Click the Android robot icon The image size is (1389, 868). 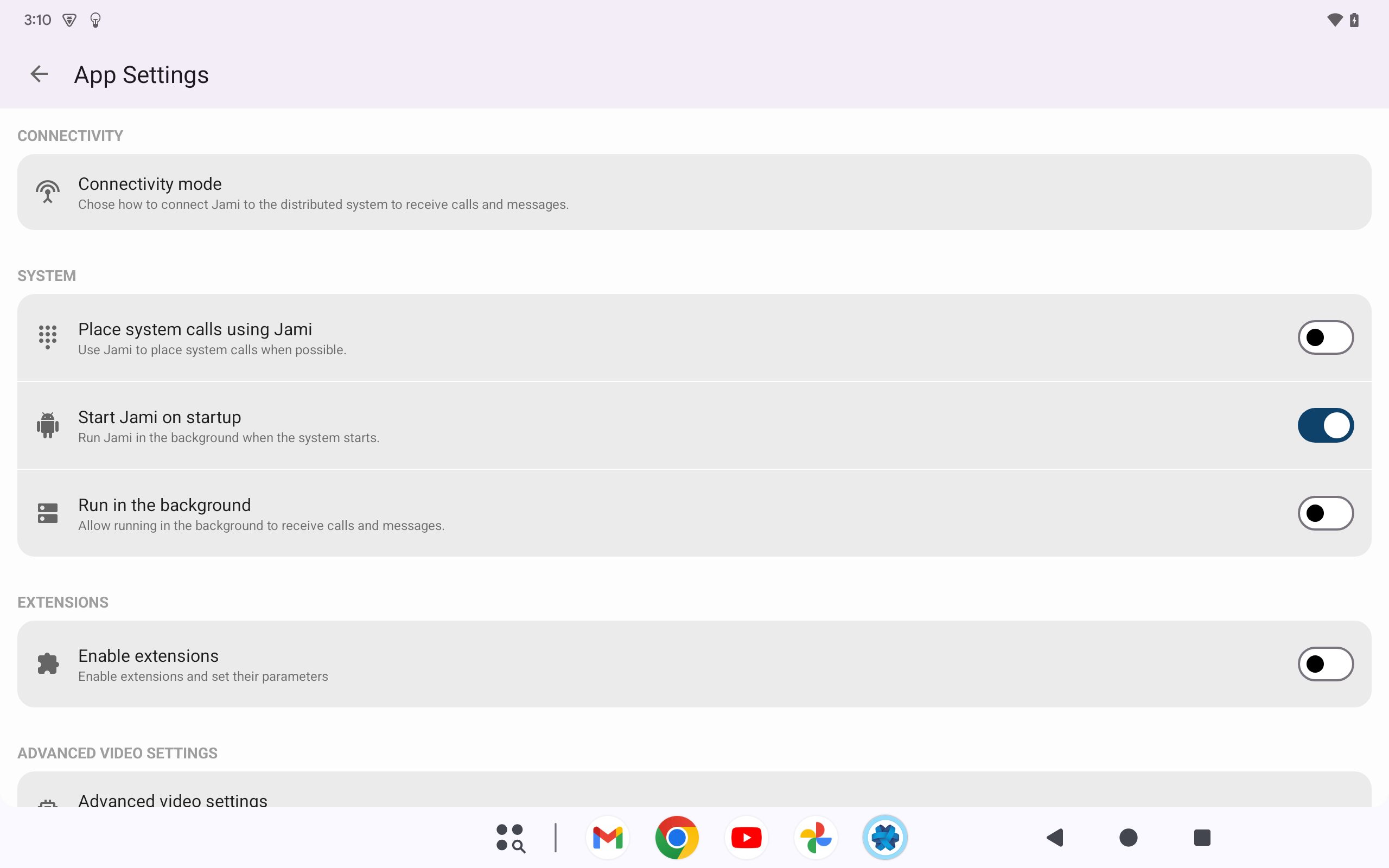[48, 425]
